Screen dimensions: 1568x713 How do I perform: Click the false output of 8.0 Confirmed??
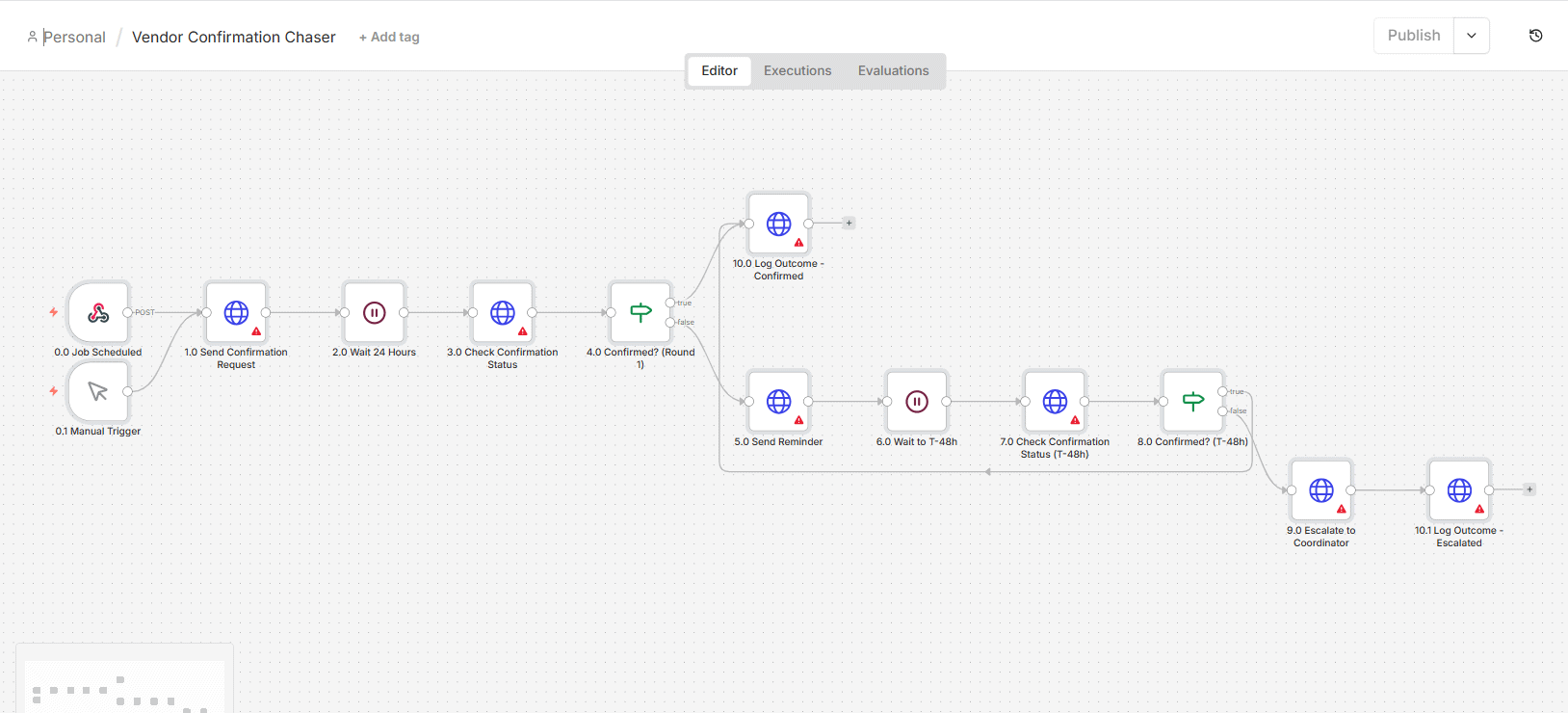pos(1222,410)
